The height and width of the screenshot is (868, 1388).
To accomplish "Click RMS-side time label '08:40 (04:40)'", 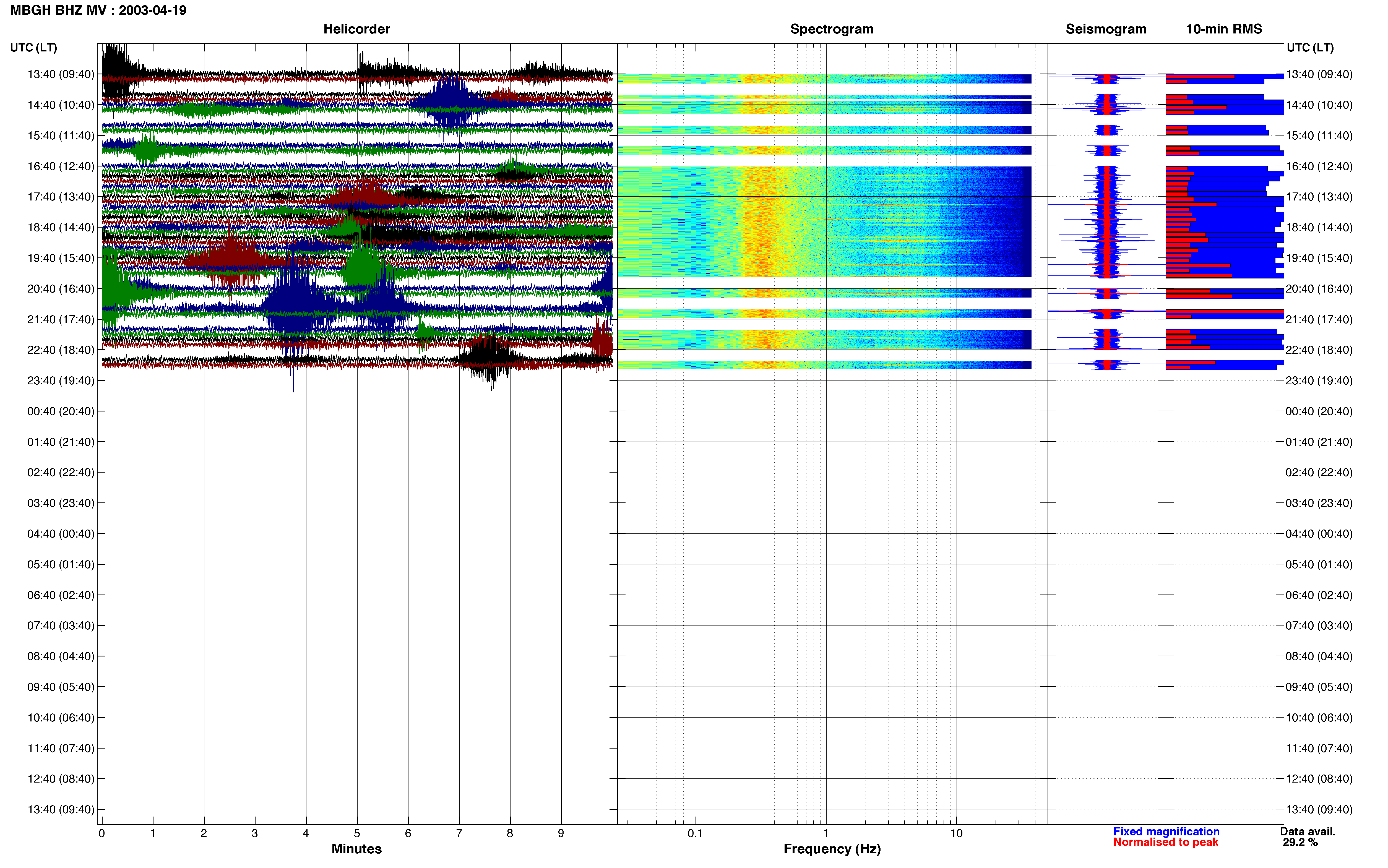I will tap(1319, 656).
